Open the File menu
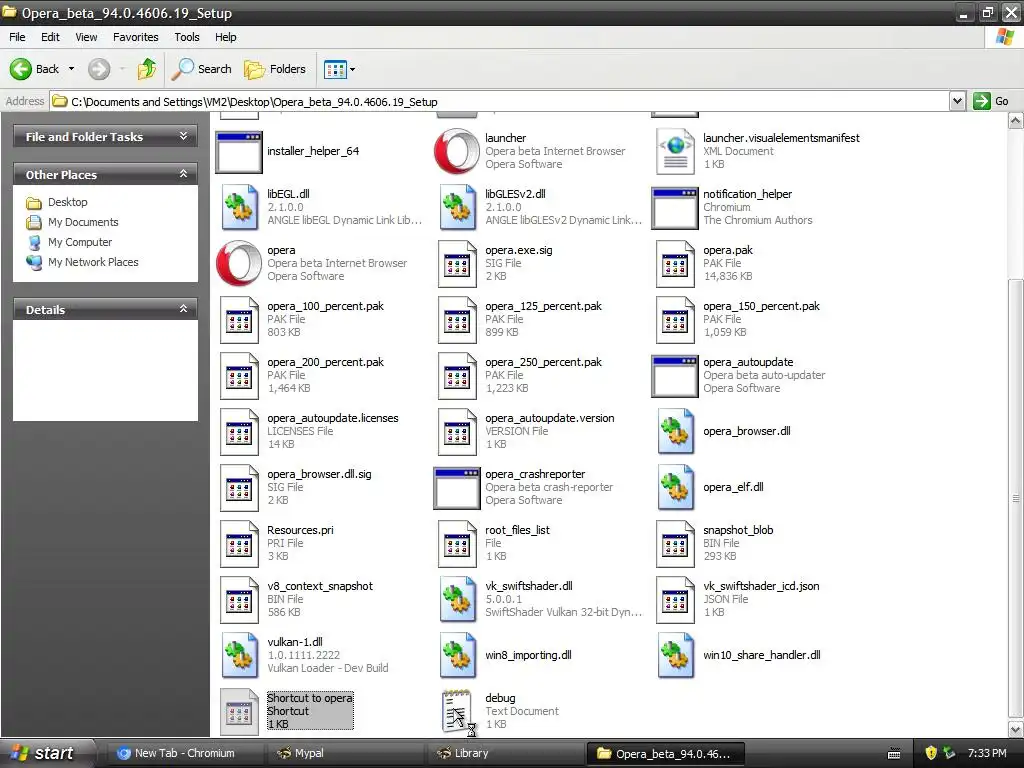The height and width of the screenshot is (768, 1024). [x=18, y=37]
